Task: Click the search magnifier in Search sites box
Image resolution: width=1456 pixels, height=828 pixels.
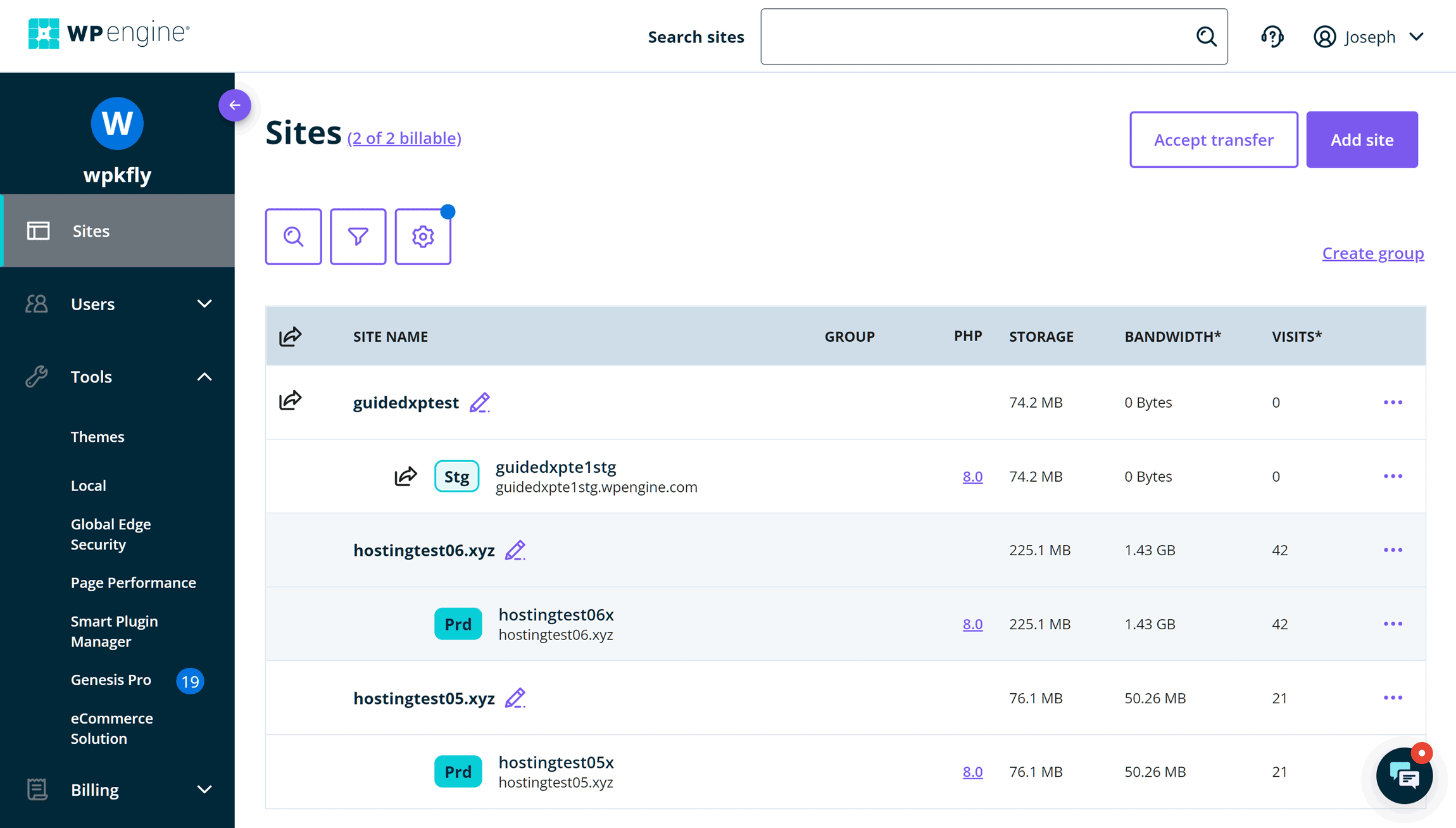Action: pos(1206,37)
